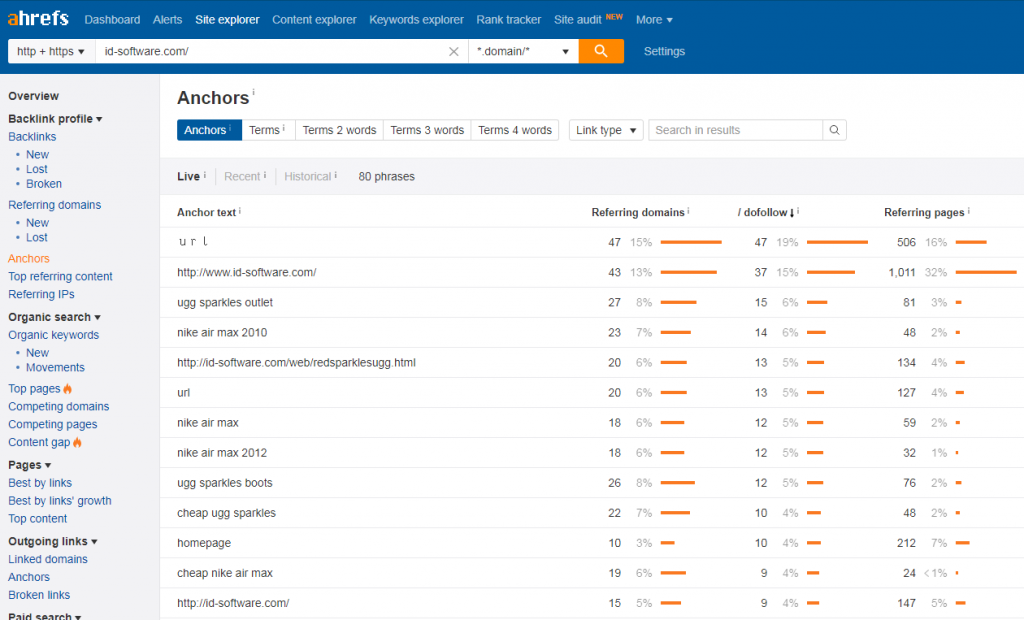Screen dimensions: 1024x620
Task: Open Linked domains in the sidebar
Action: click(x=48, y=559)
